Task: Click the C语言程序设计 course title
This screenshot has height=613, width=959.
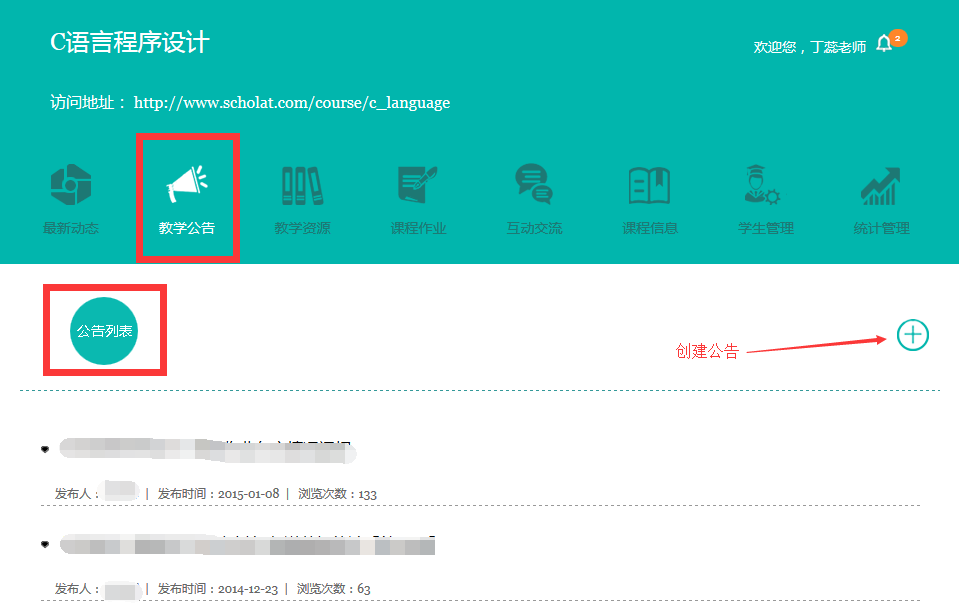Action: (130, 43)
